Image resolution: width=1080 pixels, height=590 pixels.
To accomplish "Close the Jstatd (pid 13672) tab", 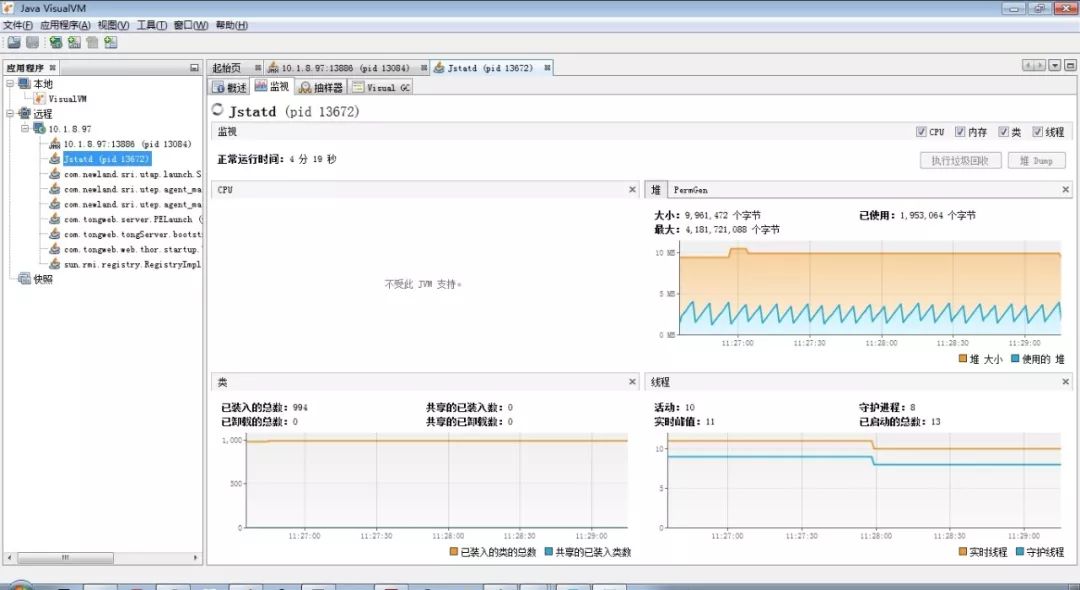I will point(547,67).
